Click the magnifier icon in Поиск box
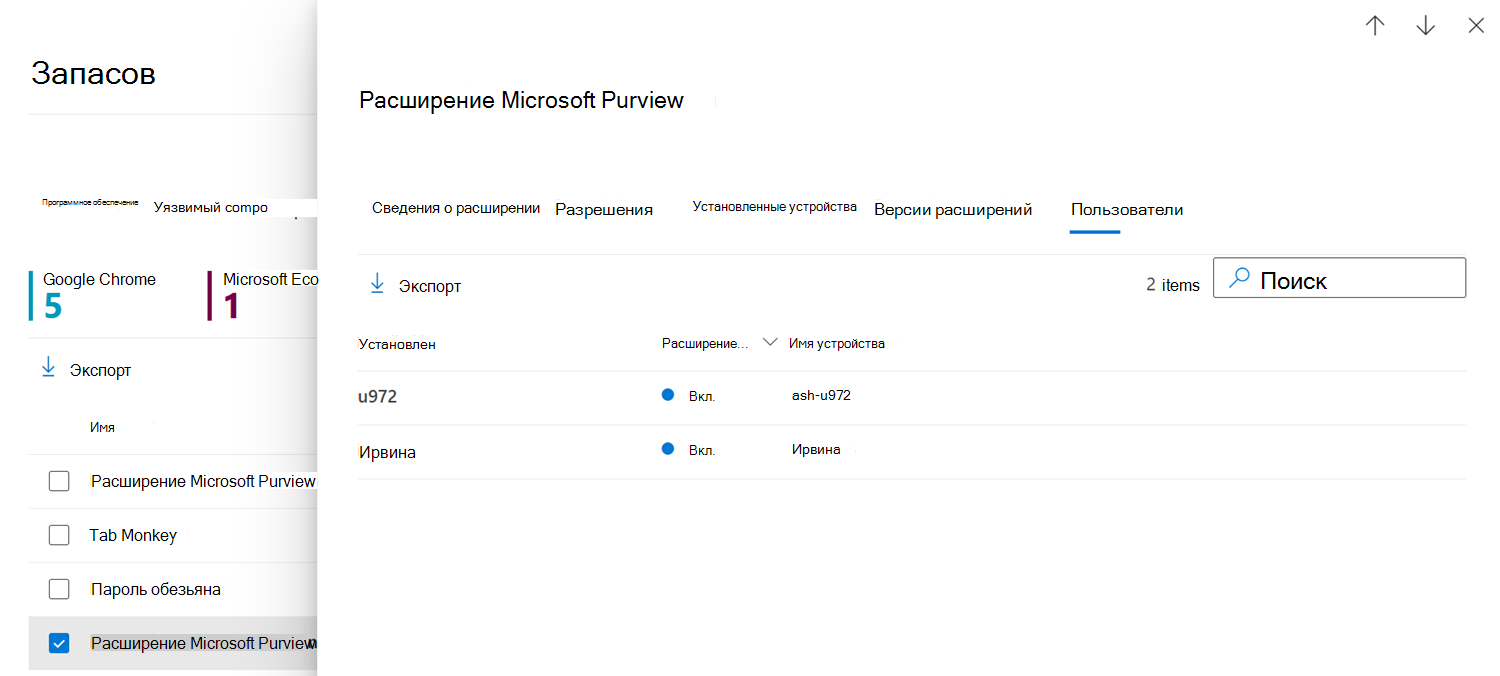This screenshot has width=1500, height=676. [1239, 279]
